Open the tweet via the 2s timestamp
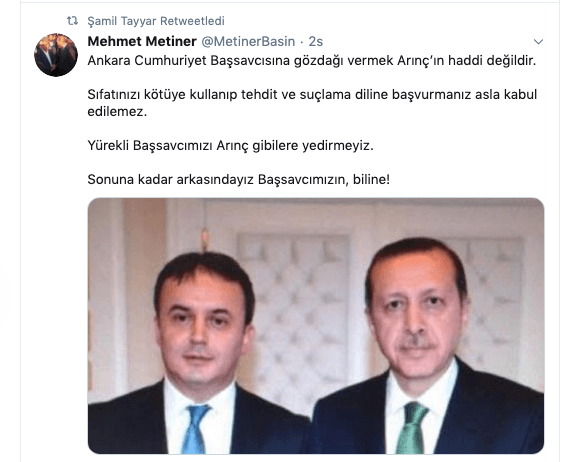This screenshot has width=576, height=462. (316, 41)
